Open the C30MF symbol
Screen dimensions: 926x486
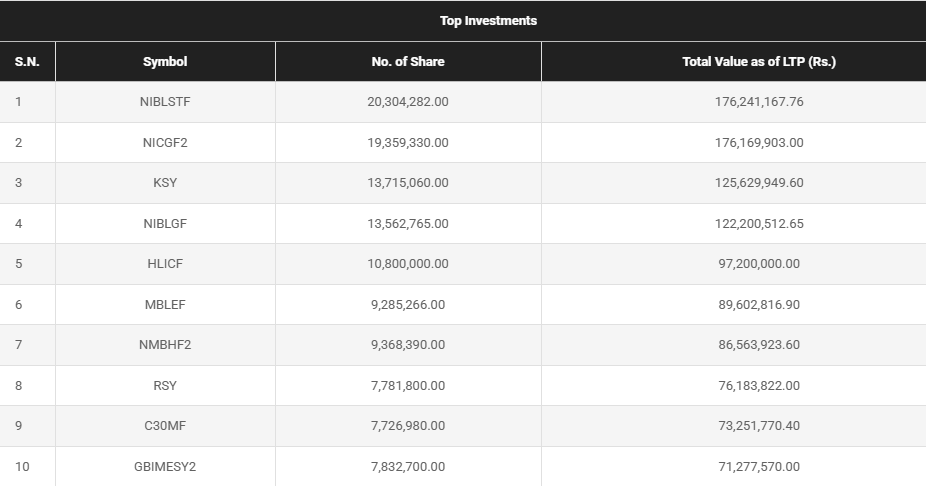click(165, 426)
